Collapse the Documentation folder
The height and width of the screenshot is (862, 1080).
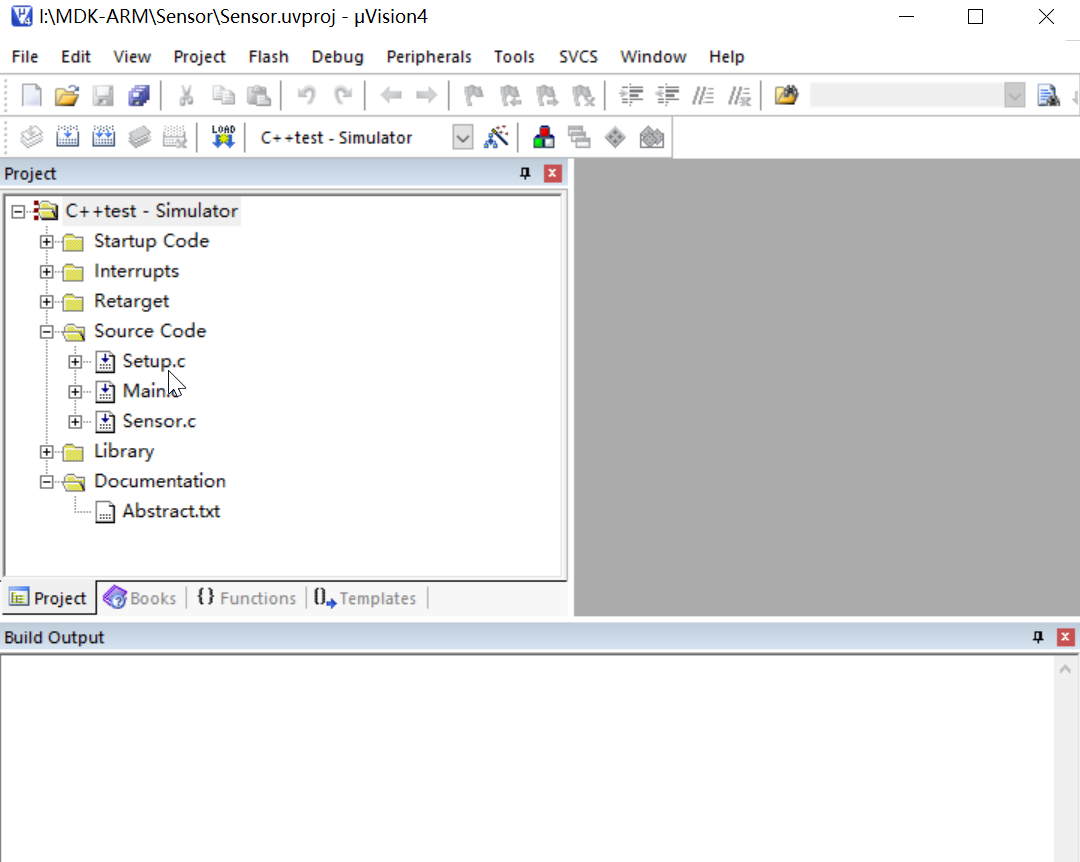pyautogui.click(x=46, y=482)
